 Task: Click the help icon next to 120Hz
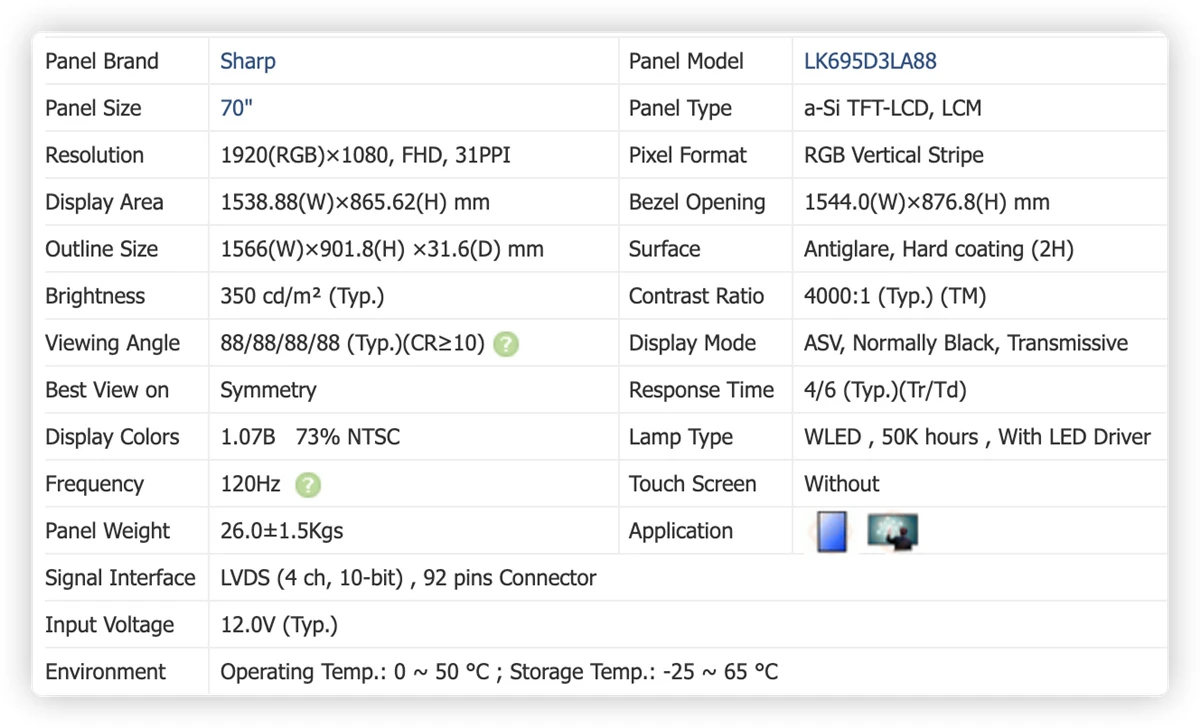308,485
